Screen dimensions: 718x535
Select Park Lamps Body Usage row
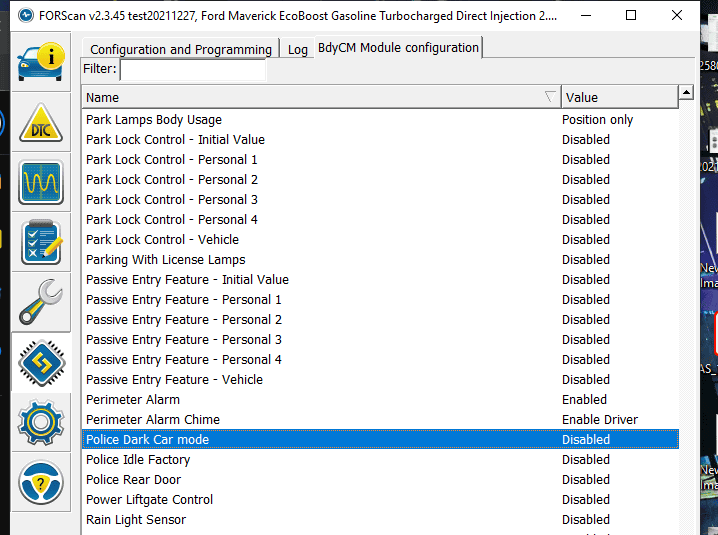click(x=380, y=120)
